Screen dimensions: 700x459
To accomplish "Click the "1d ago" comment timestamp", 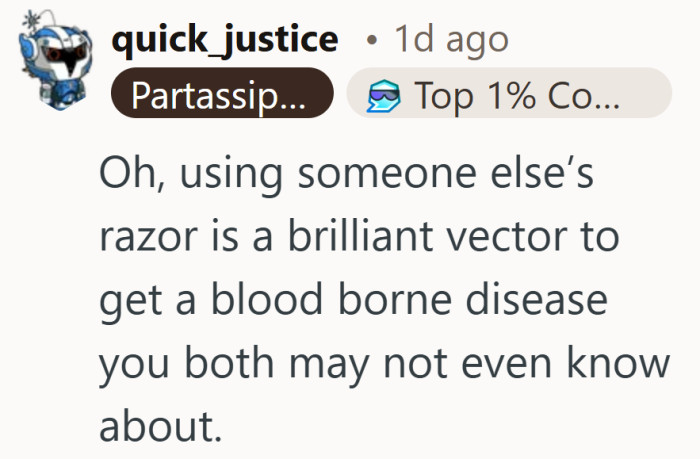I will click(x=451, y=40).
